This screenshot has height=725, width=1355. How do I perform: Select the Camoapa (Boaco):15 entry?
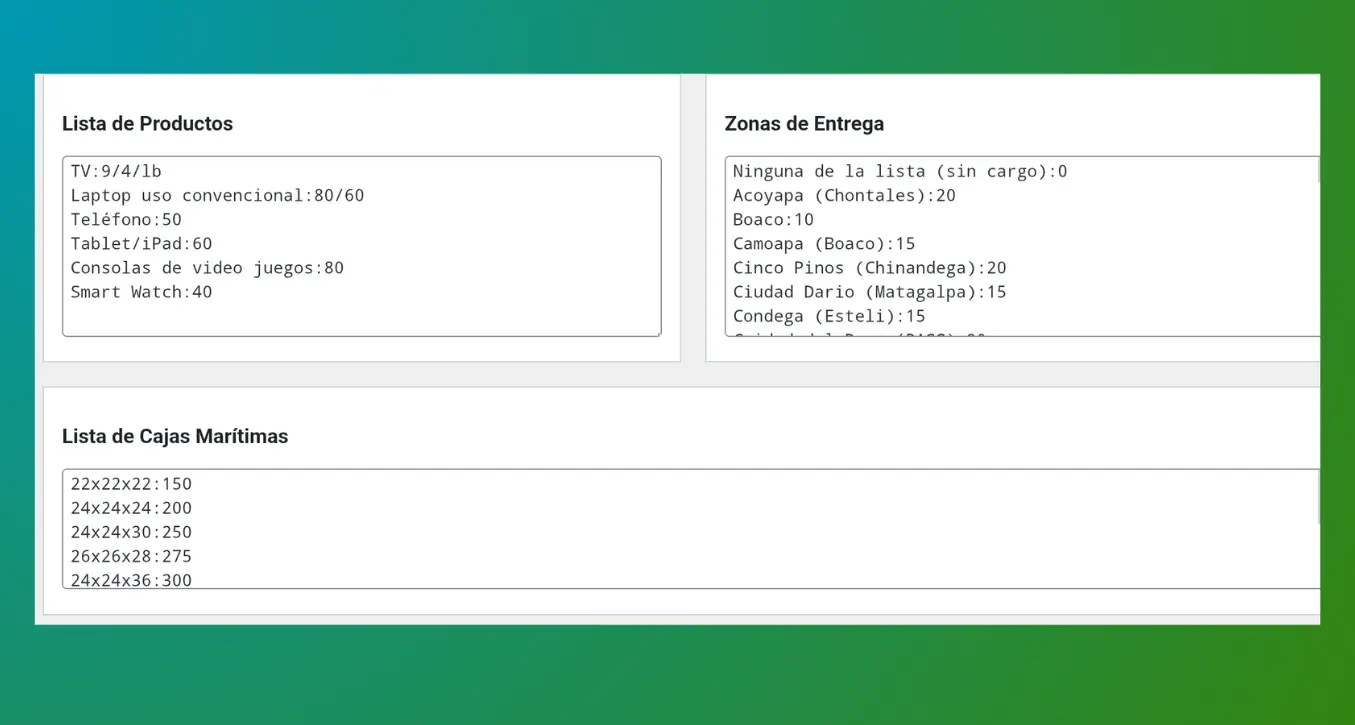pyautogui.click(x=823, y=243)
